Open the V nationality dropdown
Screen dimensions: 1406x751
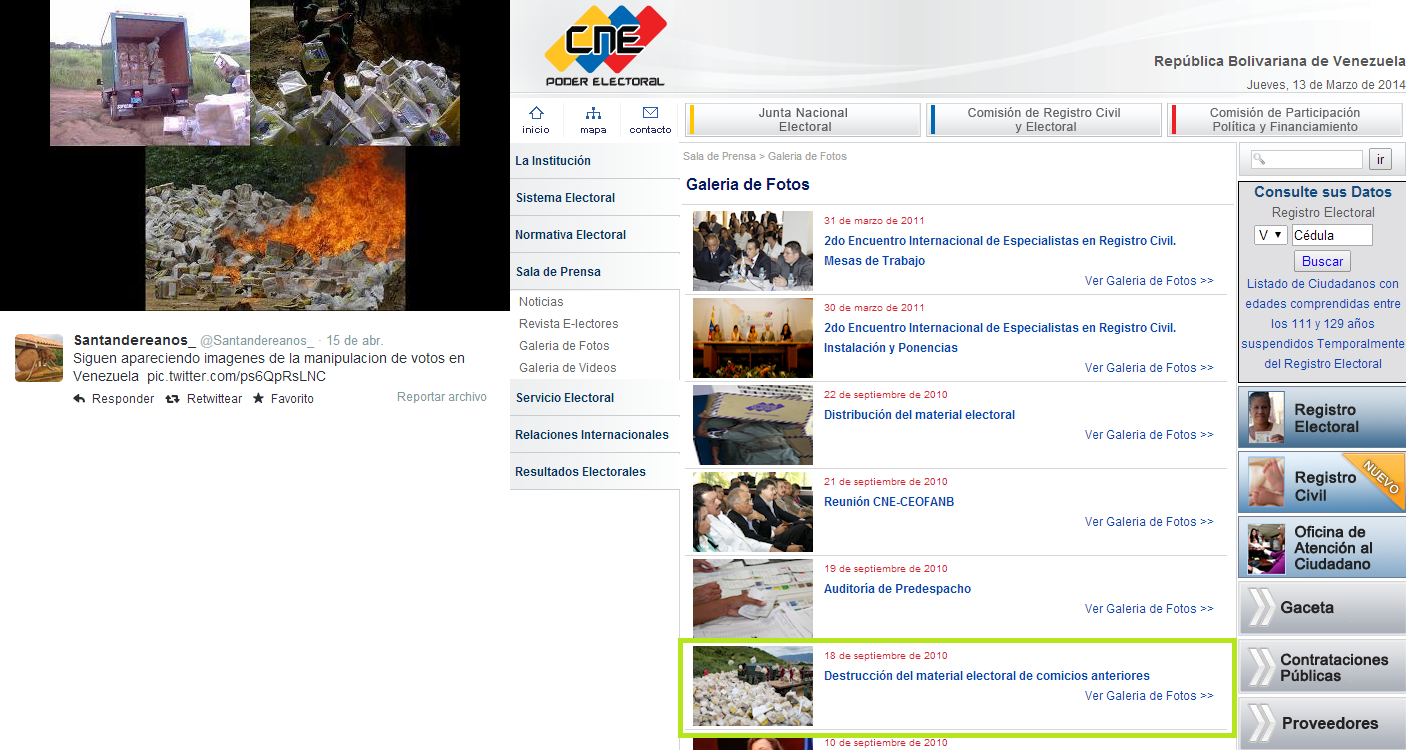(1270, 235)
